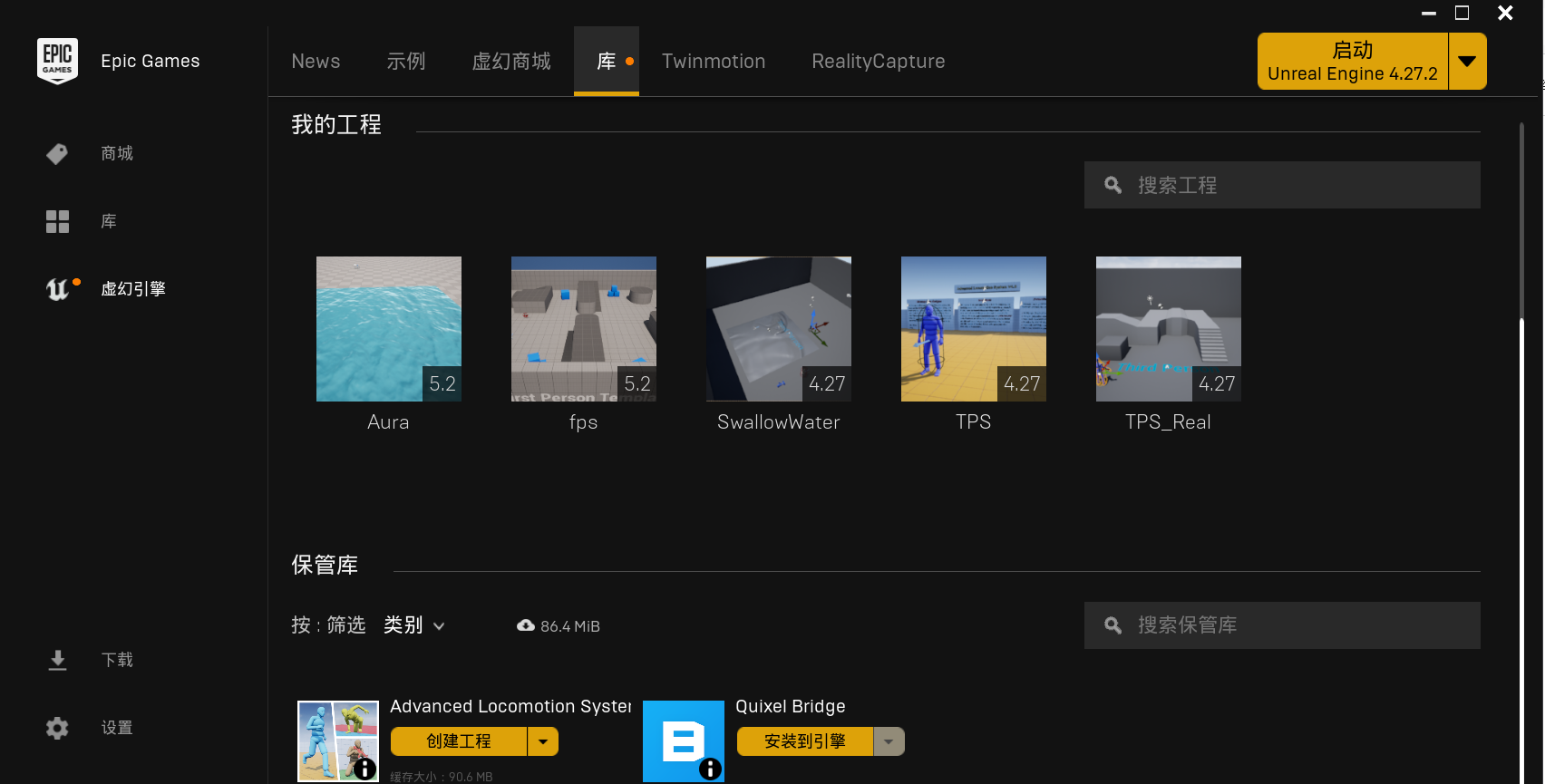1545x784 pixels.
Task: Switch to the 虚幻商城 tab
Action: [511, 61]
